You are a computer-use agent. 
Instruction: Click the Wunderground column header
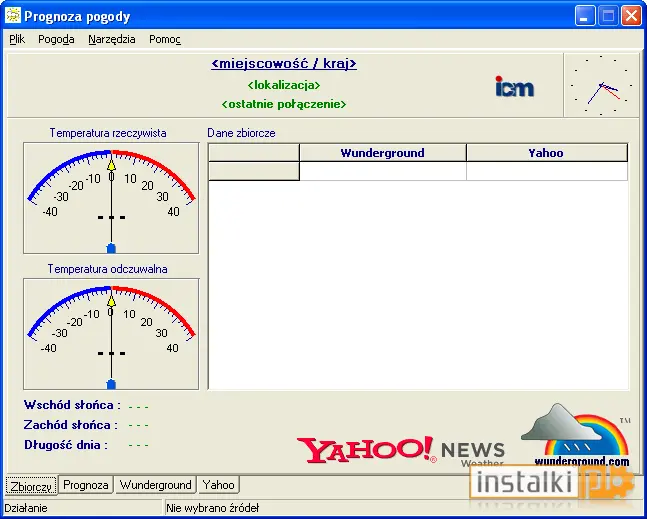(x=383, y=153)
